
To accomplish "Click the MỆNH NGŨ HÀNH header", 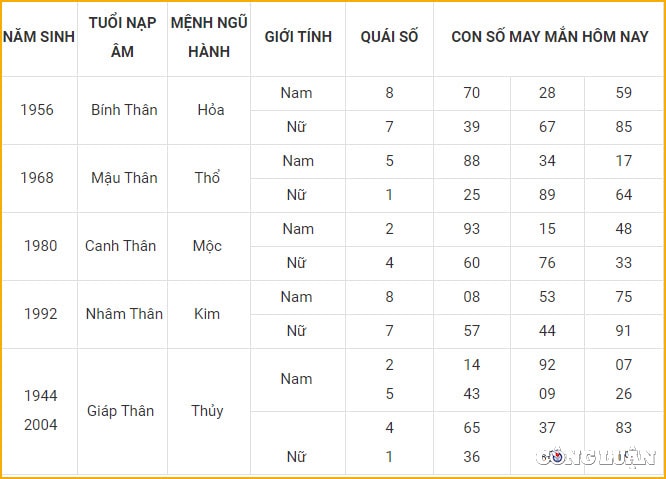I will coord(209,37).
